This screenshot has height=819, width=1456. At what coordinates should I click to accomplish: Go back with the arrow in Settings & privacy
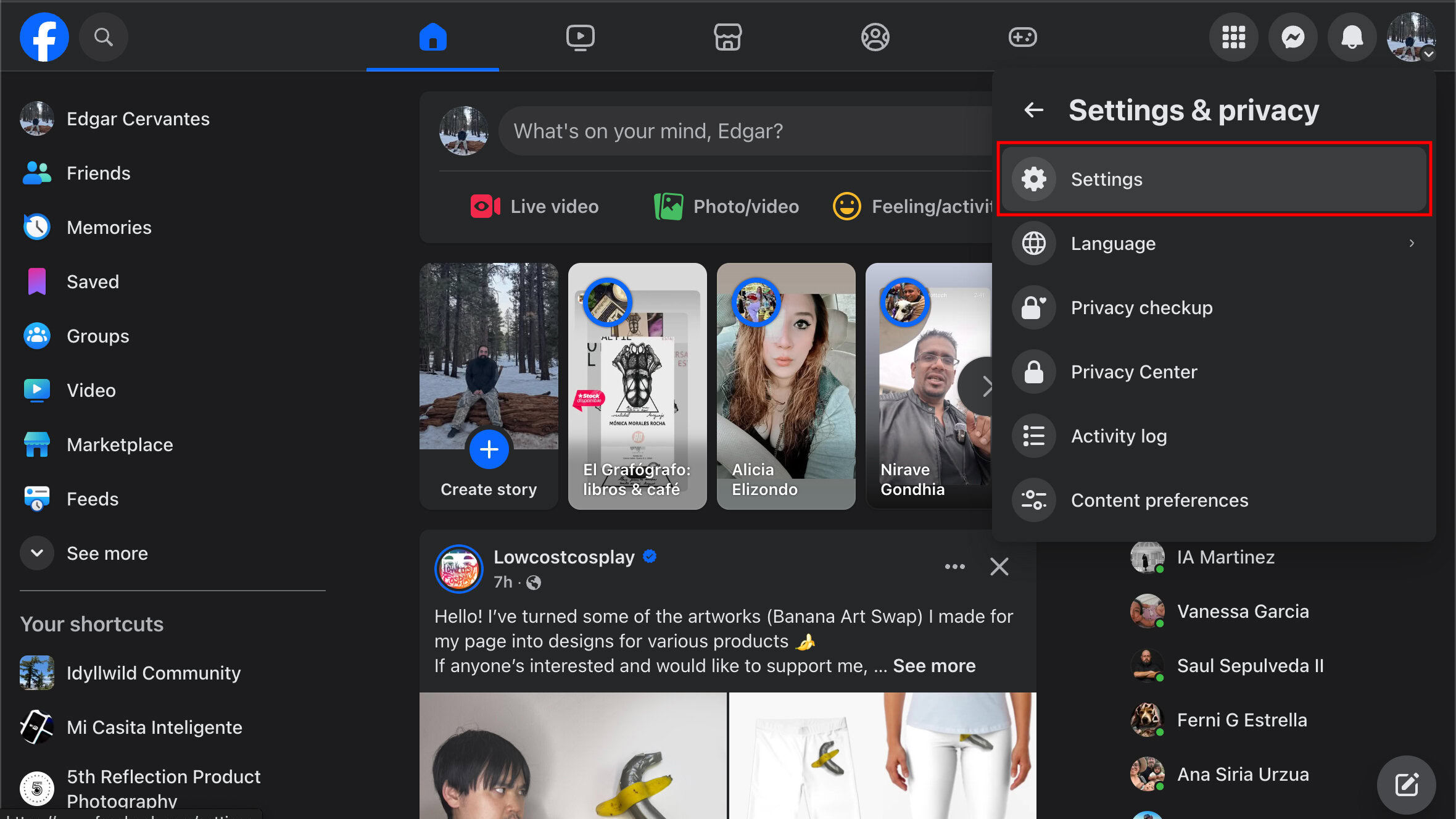1034,110
